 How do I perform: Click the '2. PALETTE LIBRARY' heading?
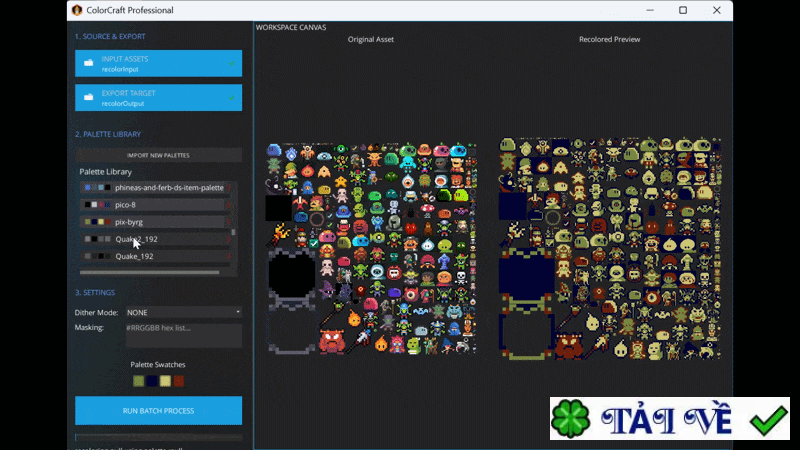(x=108, y=134)
